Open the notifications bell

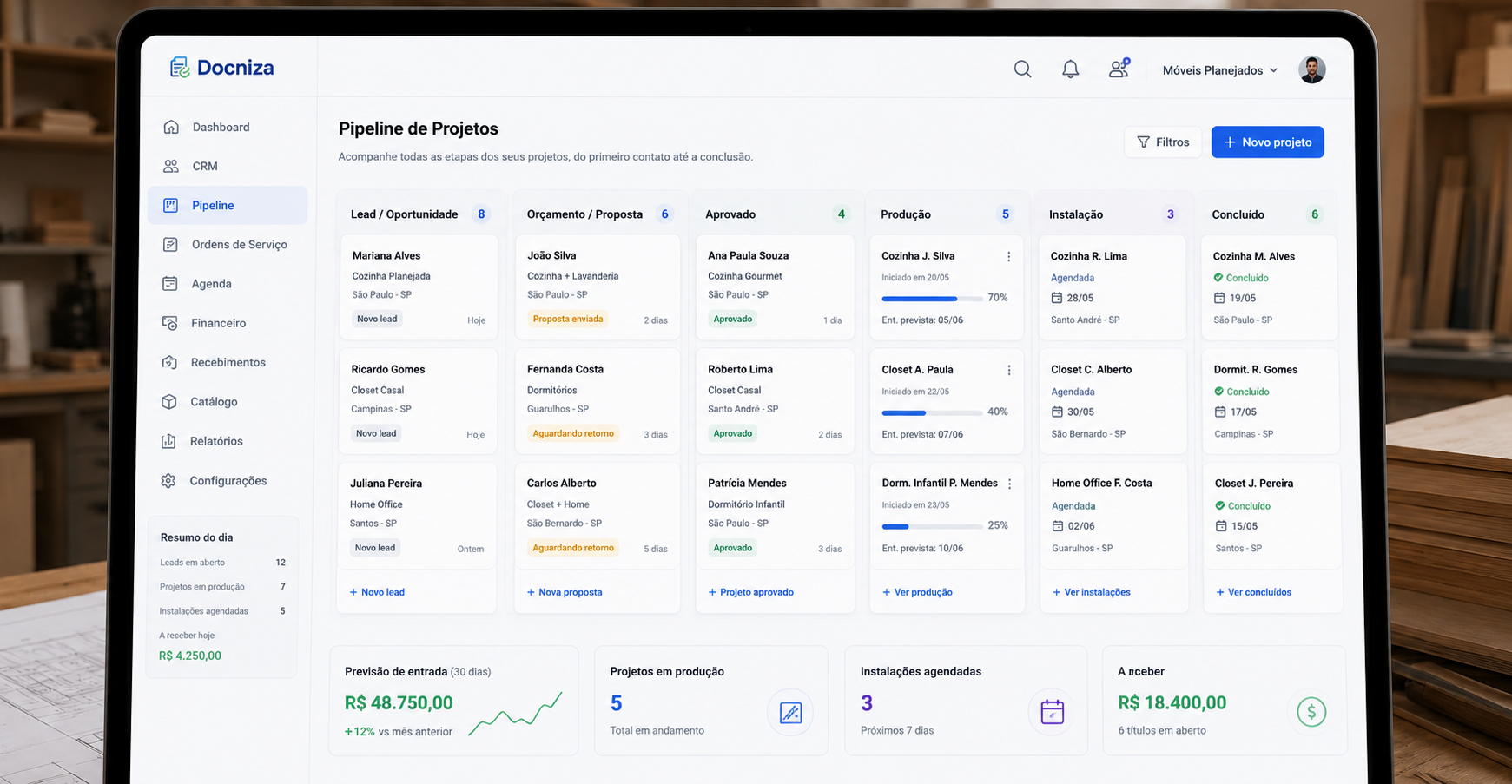pos(1070,69)
